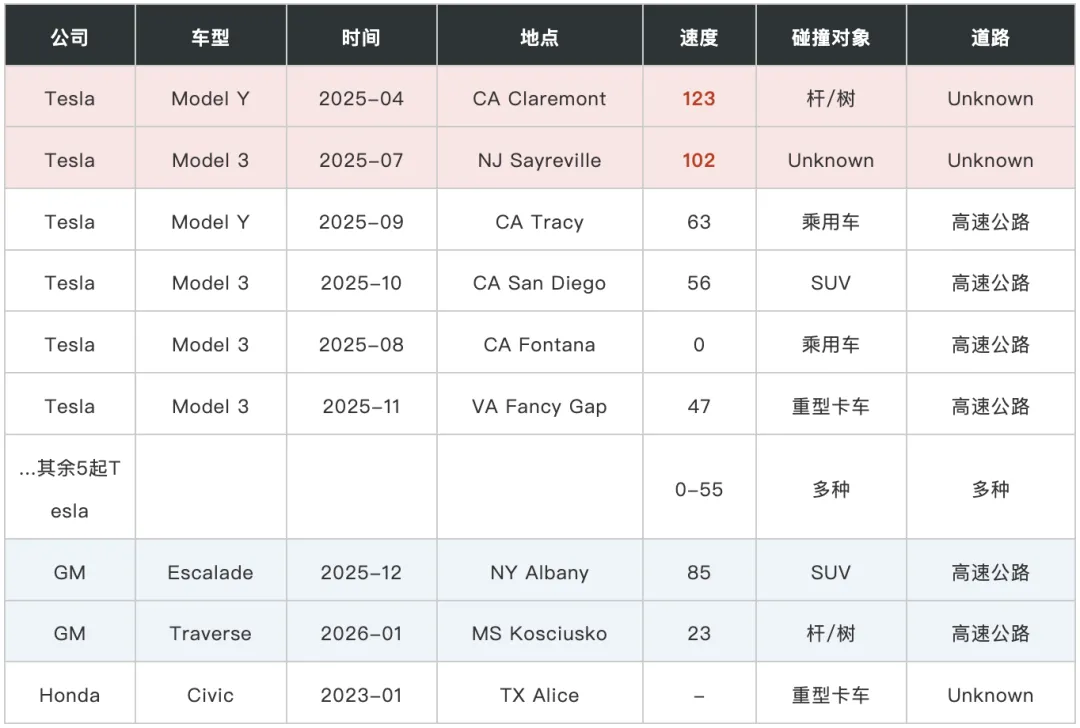This screenshot has width=1080, height=728.
Task: Select the 速度 column header
Action: pos(699,36)
